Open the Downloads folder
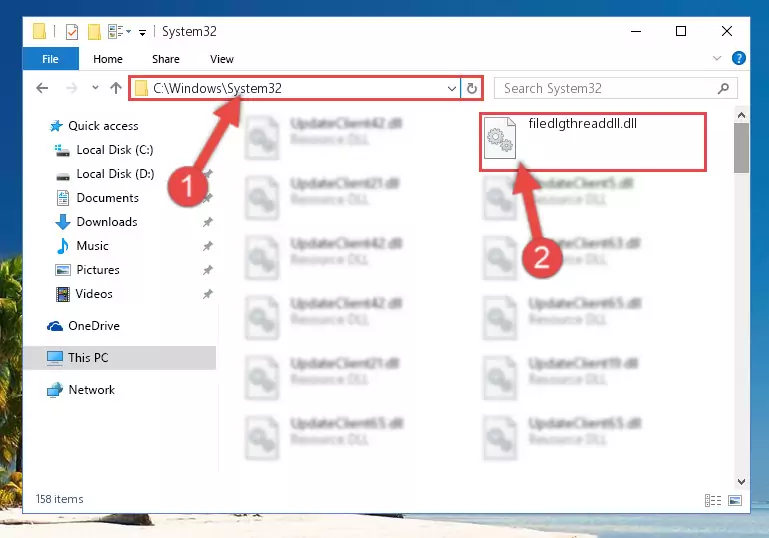 [106, 222]
